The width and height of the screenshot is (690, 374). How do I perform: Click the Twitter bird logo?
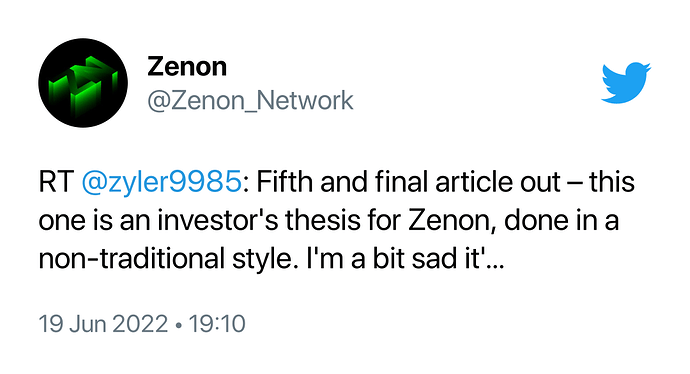[x=626, y=83]
